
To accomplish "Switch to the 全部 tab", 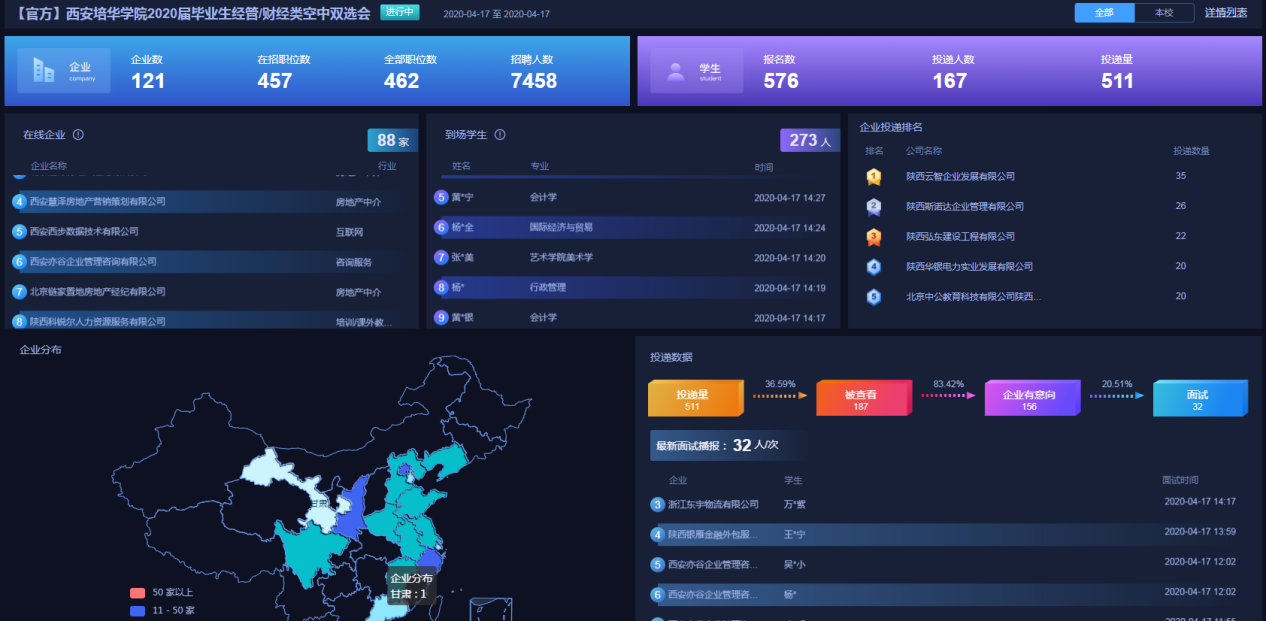I will (1104, 13).
